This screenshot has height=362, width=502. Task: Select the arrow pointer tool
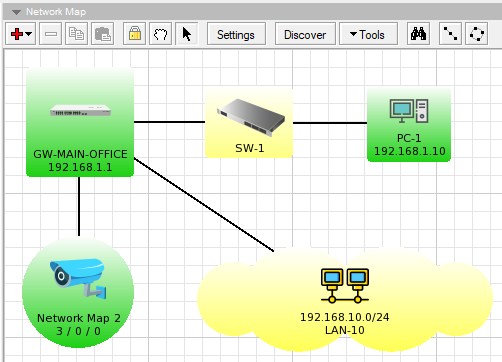coord(187,34)
